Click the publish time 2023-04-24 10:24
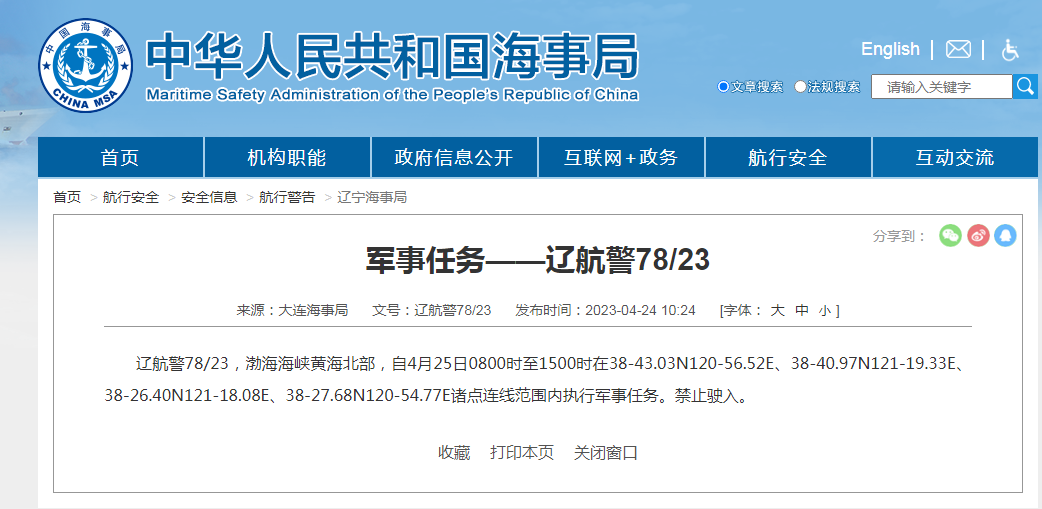 pyautogui.click(x=640, y=310)
